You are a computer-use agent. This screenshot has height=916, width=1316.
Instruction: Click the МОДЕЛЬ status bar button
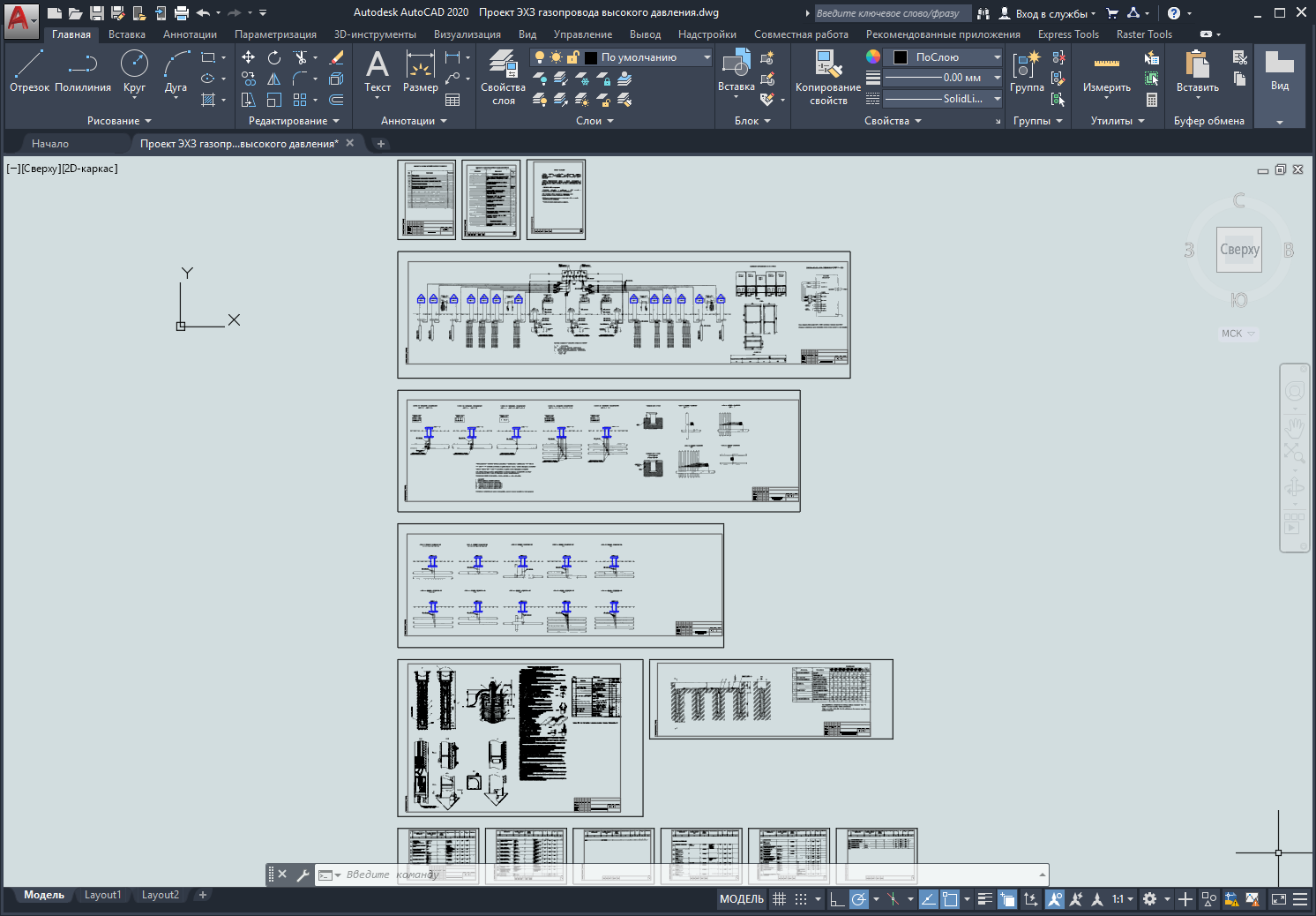pos(741,899)
